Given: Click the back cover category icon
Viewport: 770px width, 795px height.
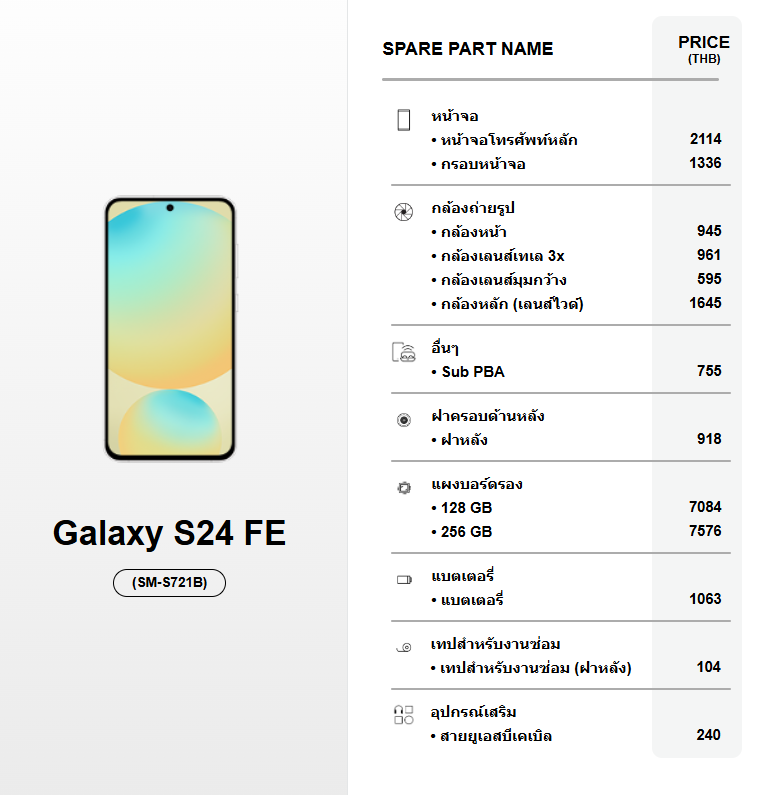Looking at the screenshot, I should (x=404, y=420).
